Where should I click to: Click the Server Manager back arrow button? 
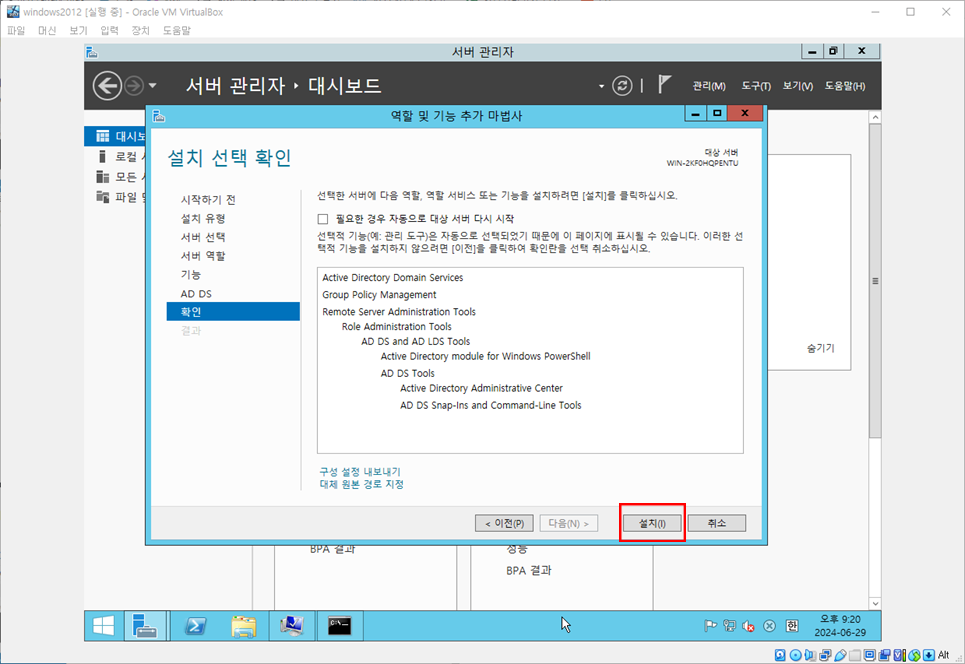(x=107, y=86)
